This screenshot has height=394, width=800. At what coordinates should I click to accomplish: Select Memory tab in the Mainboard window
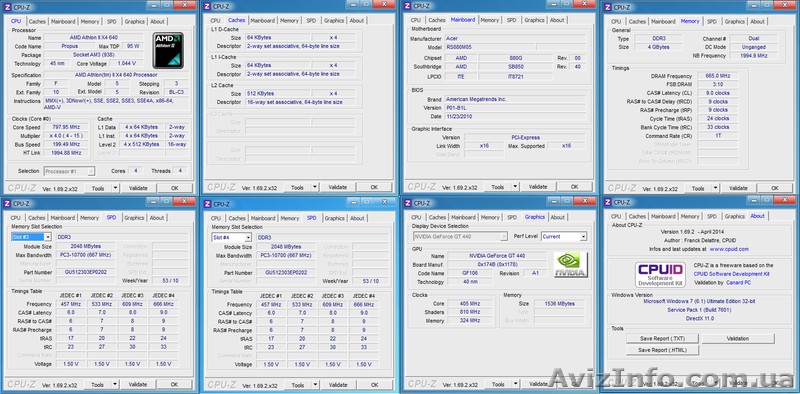click(x=489, y=20)
